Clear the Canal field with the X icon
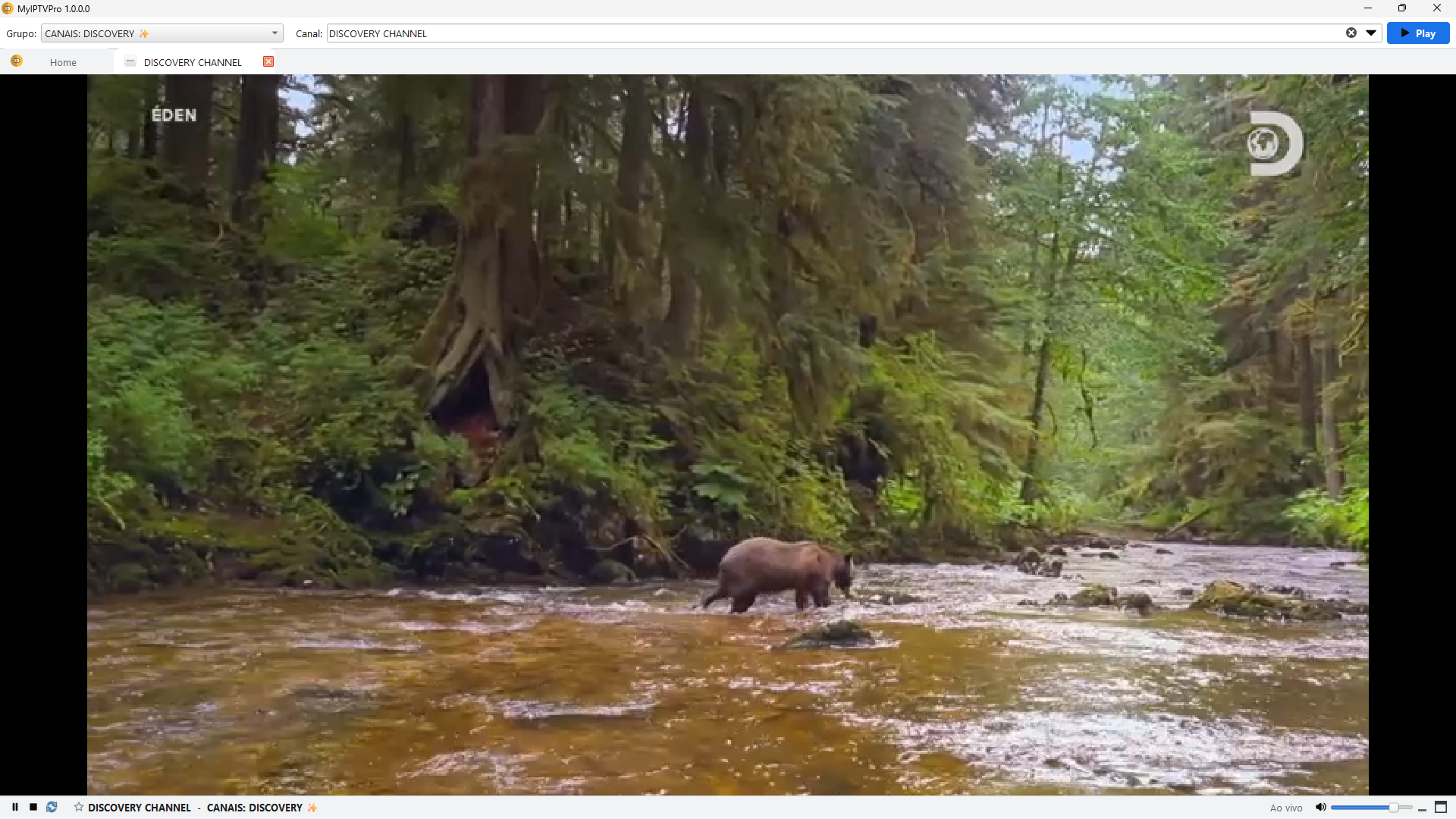 click(x=1351, y=33)
